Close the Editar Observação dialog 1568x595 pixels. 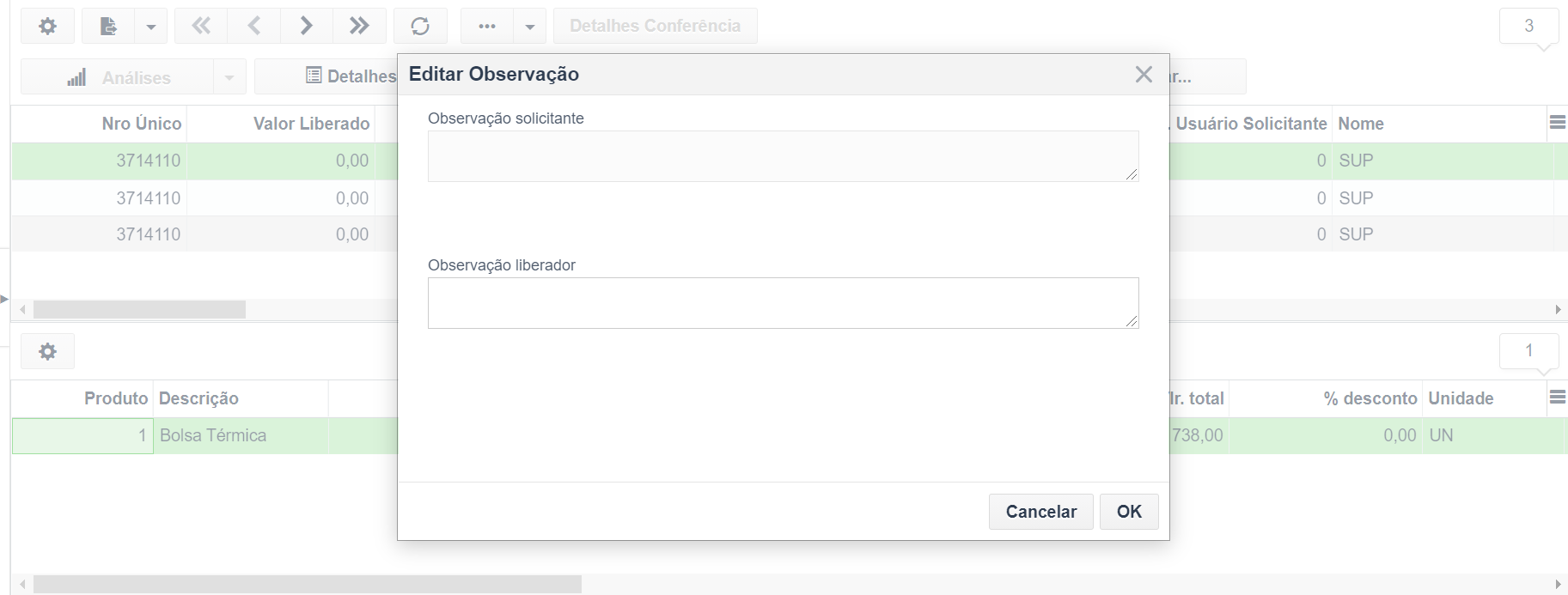[1144, 75]
